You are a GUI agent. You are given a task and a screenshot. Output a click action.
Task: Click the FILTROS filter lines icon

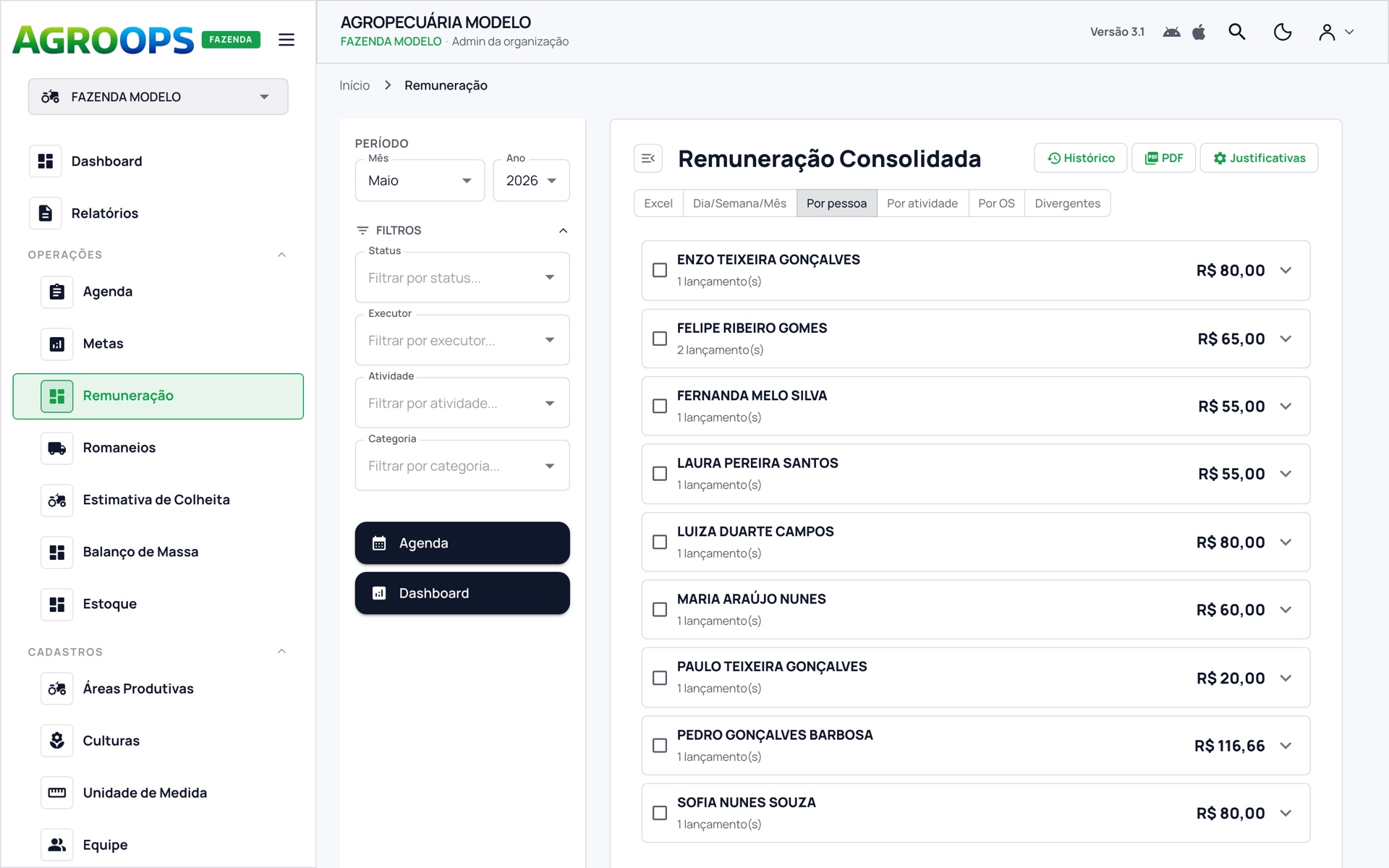[362, 230]
